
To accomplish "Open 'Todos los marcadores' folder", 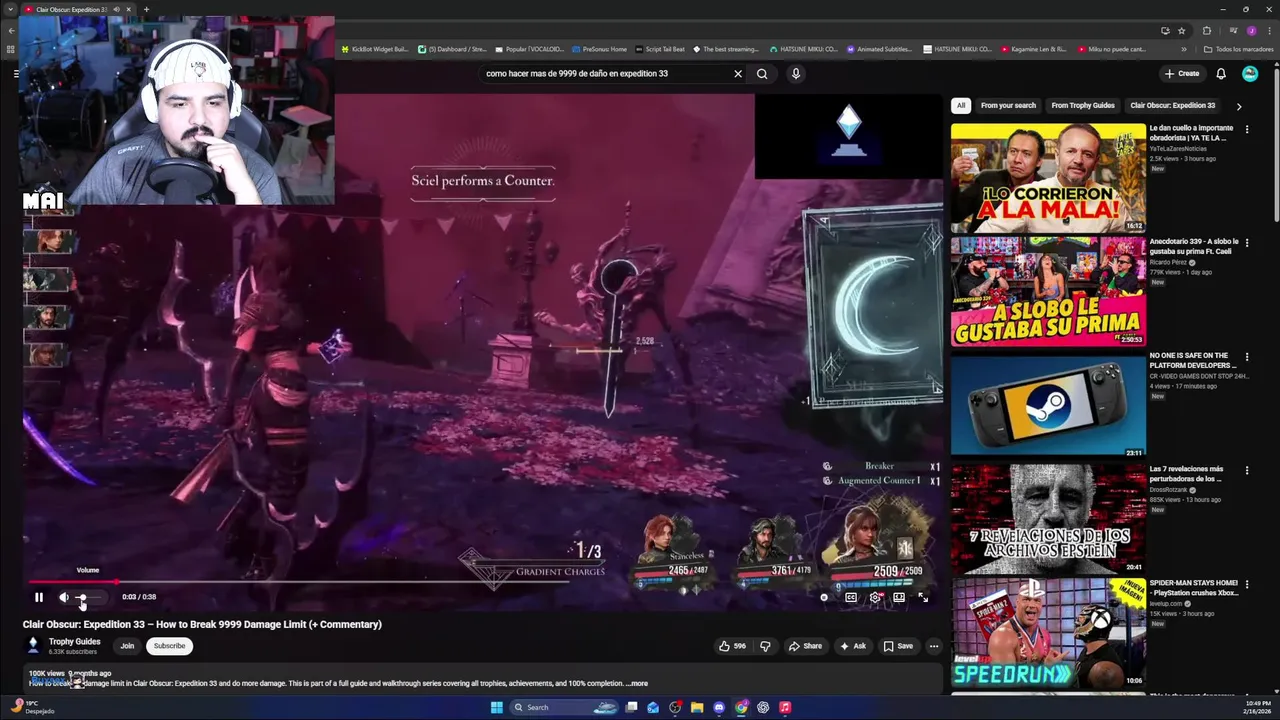I will (1238, 49).
